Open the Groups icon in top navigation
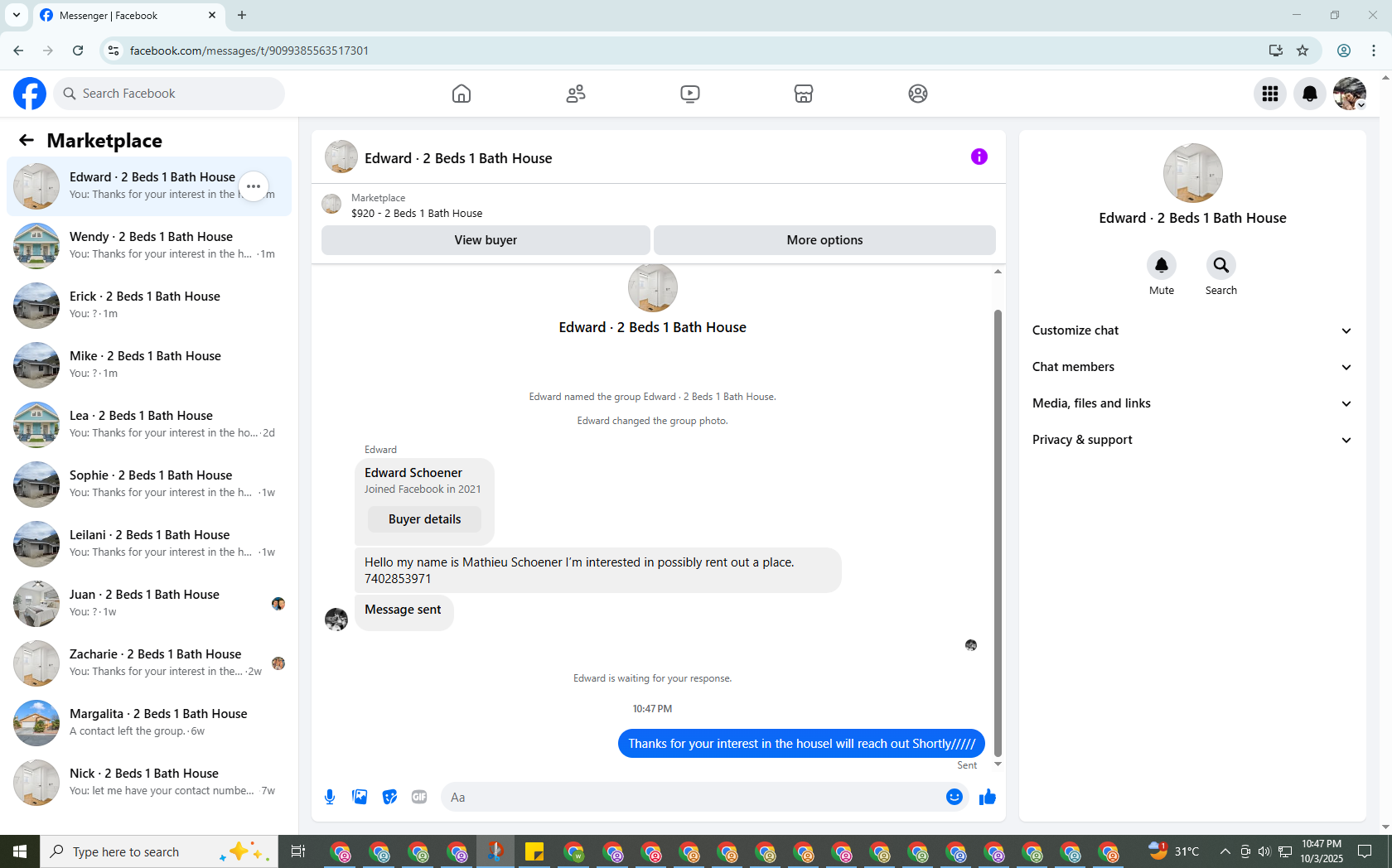This screenshot has width=1392, height=868. [x=918, y=94]
